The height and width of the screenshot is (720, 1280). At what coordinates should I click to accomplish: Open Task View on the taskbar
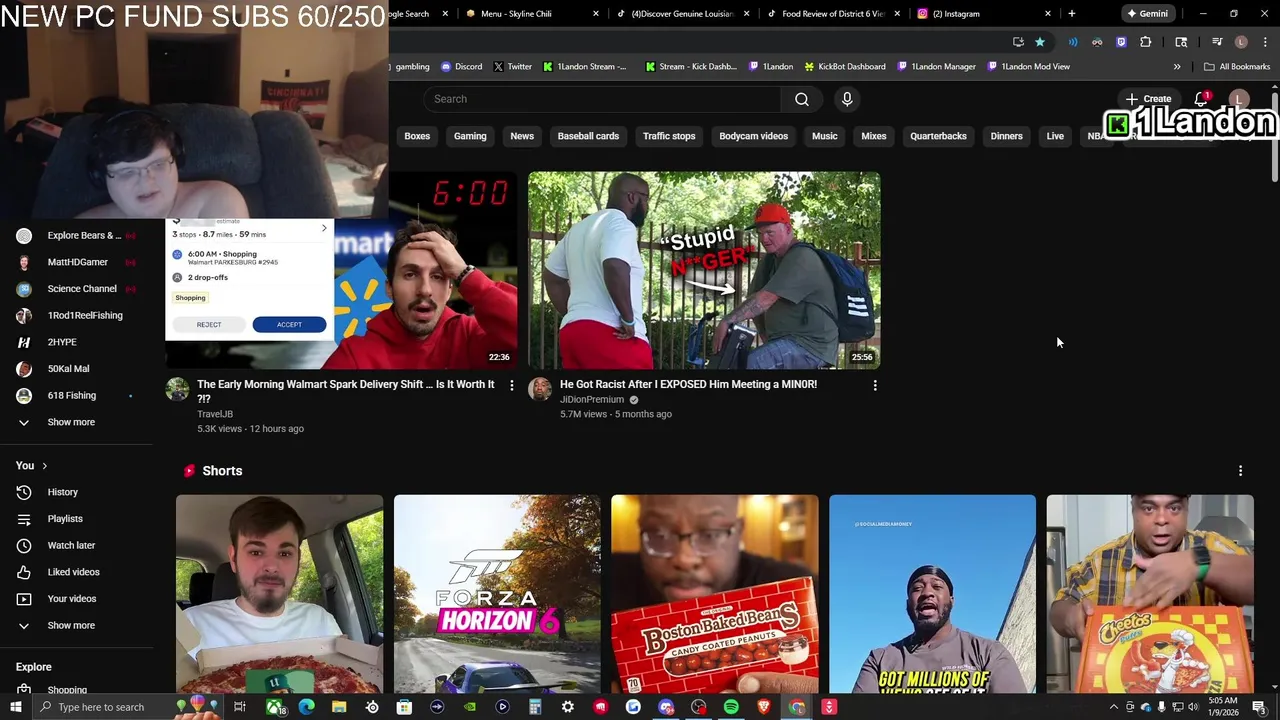pos(240,707)
